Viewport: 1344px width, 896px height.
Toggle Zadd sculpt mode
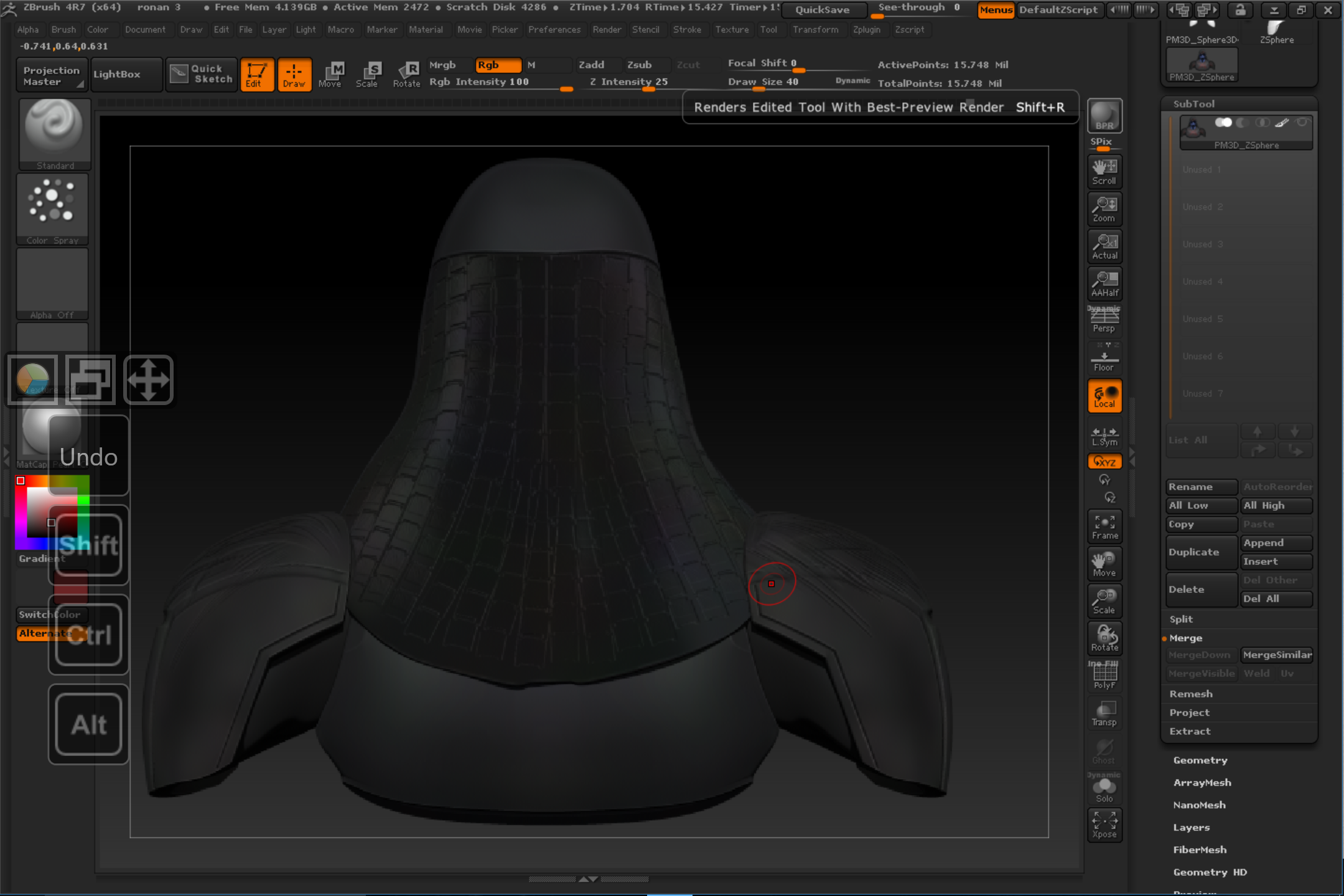click(x=599, y=65)
